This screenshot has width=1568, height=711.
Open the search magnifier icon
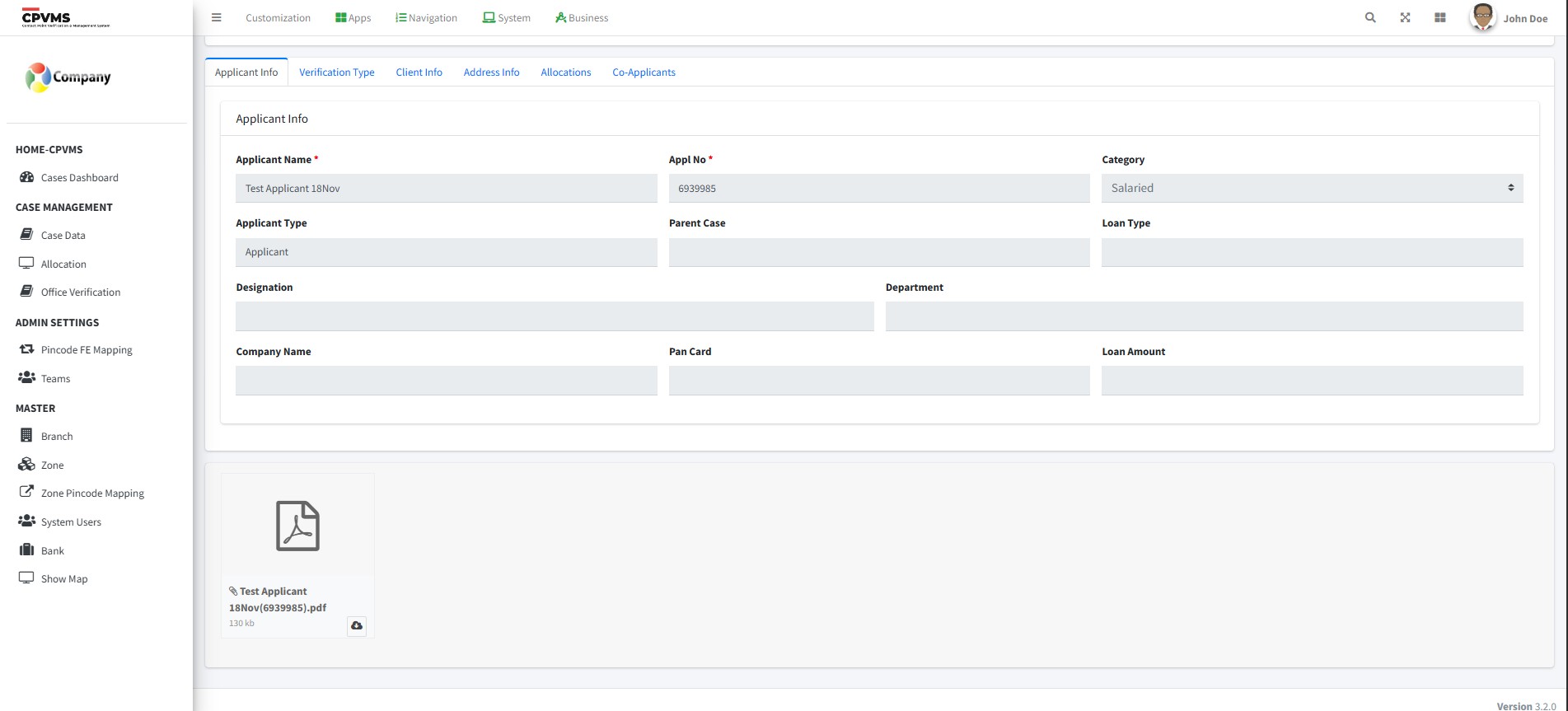tap(1370, 17)
